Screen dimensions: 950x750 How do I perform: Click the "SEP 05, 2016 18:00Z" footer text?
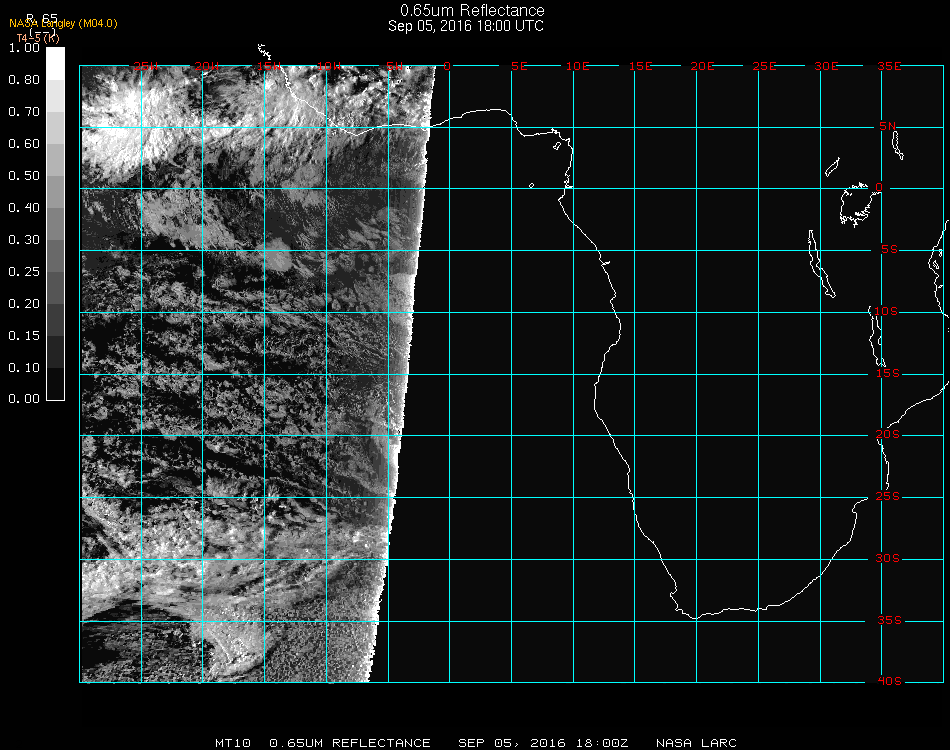(x=543, y=743)
